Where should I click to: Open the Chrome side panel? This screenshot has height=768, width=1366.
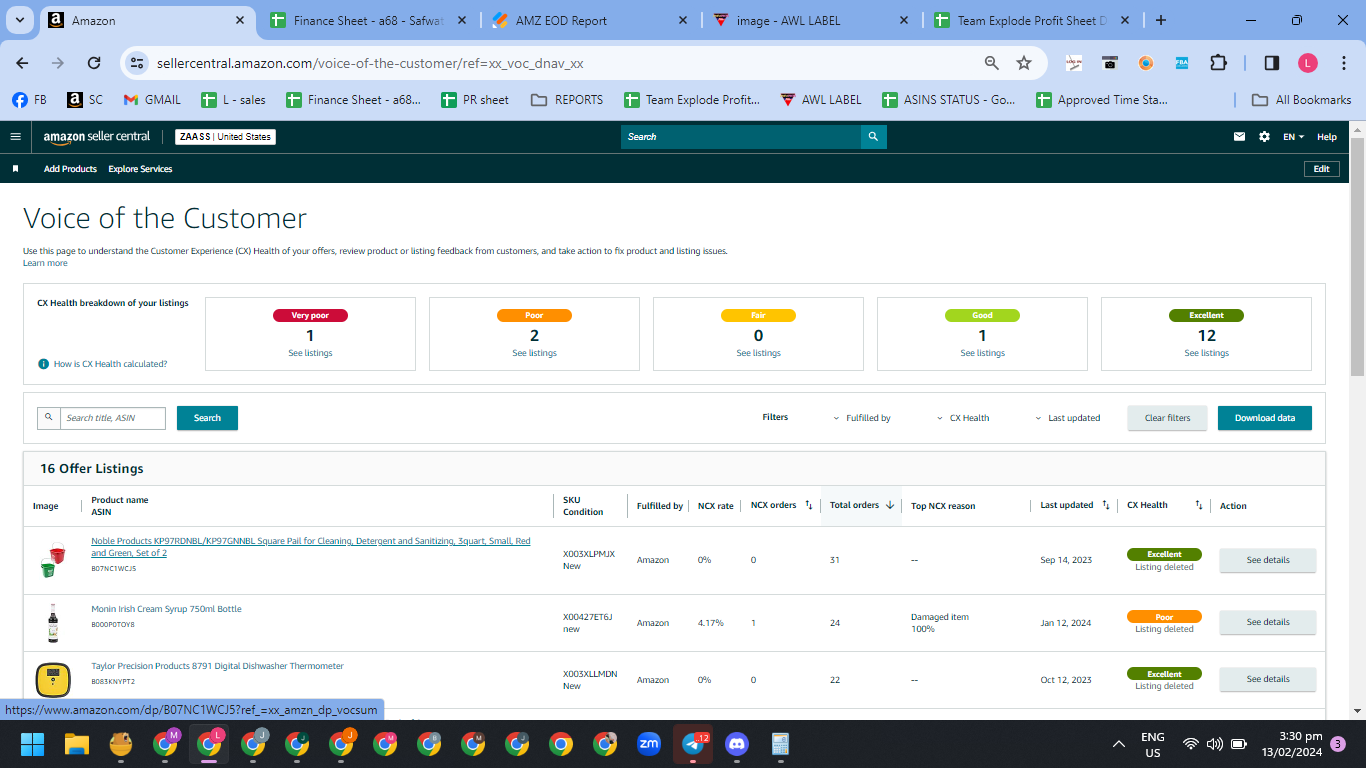pos(1272,63)
